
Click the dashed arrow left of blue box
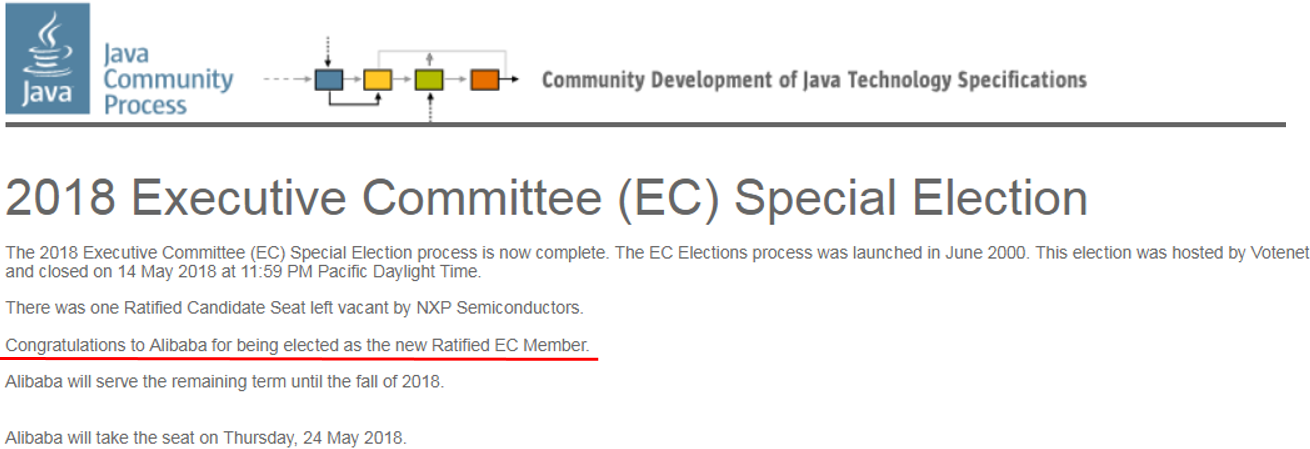coord(285,79)
